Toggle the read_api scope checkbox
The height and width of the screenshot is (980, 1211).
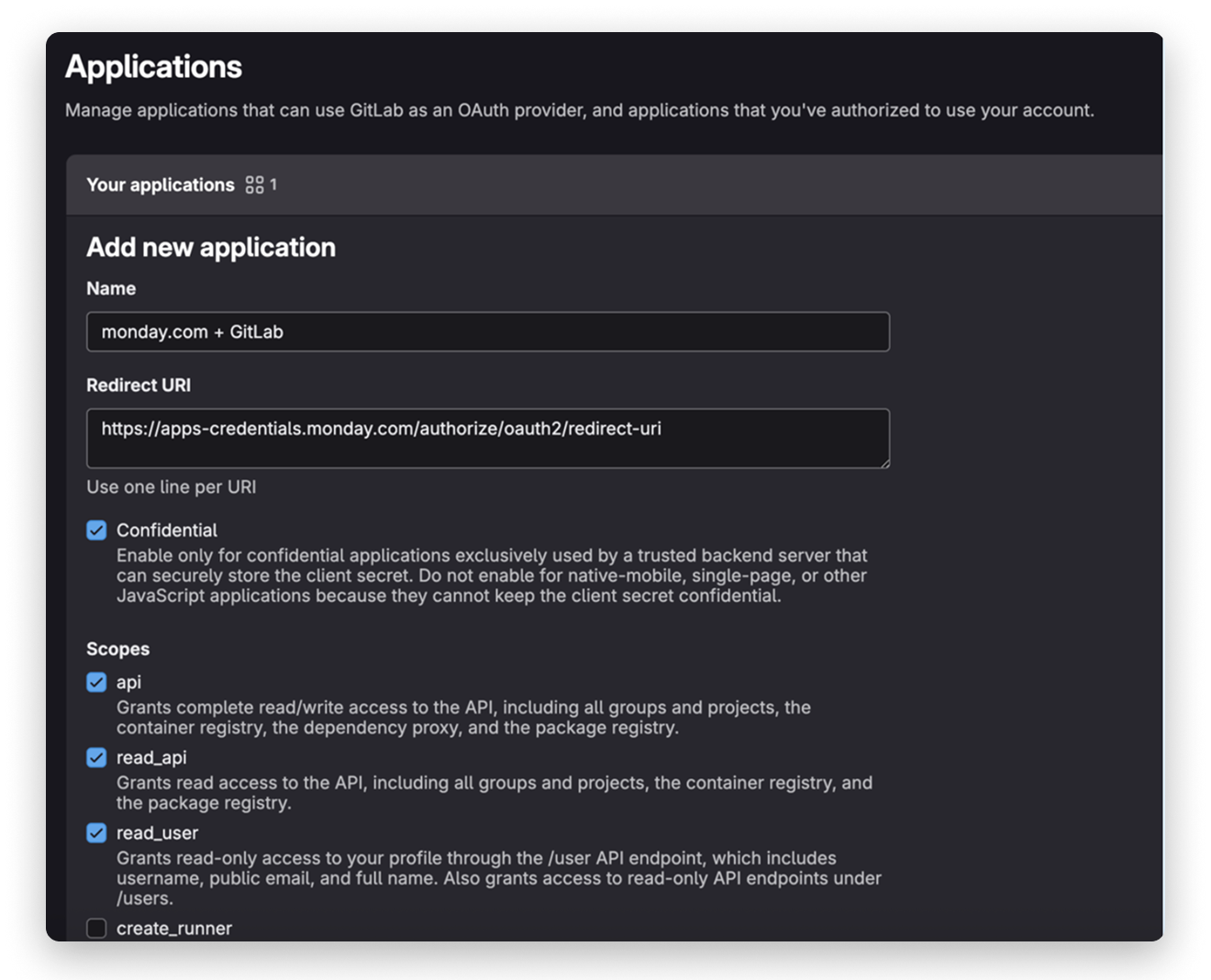click(96, 757)
